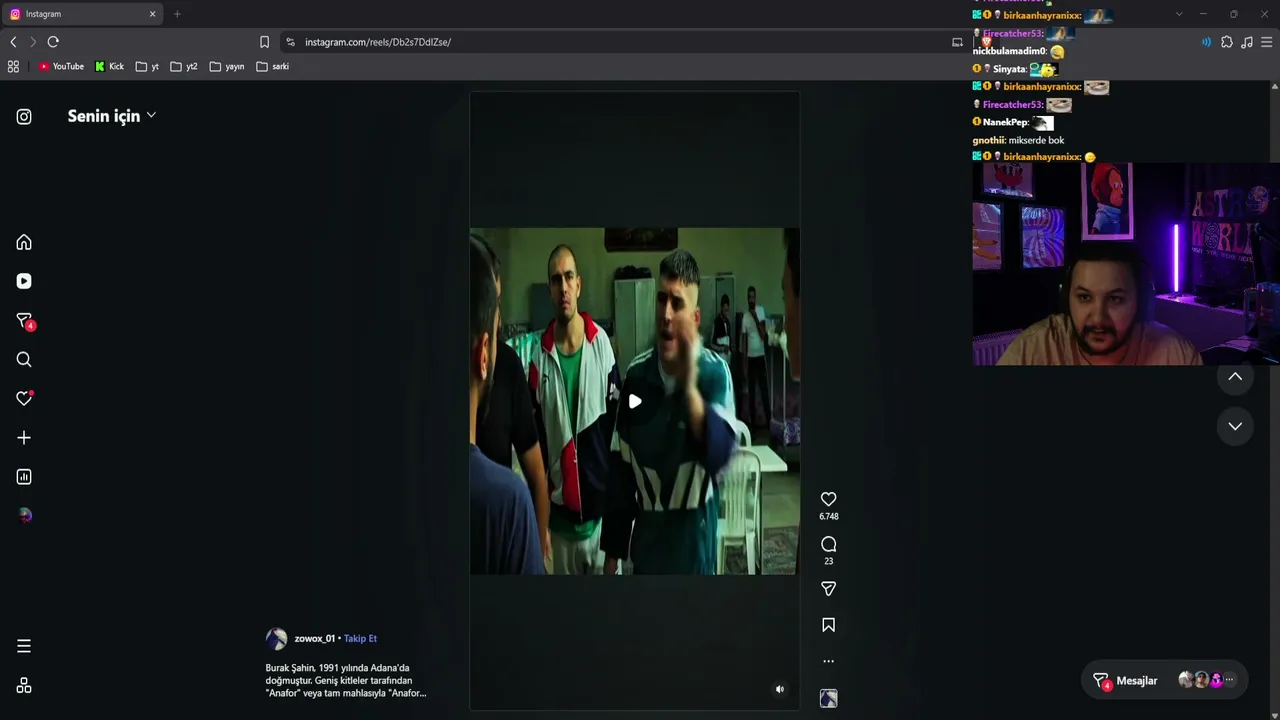The height and width of the screenshot is (720, 1280).
Task: Go to the previous reel with the up arrow
Action: (x=1235, y=377)
